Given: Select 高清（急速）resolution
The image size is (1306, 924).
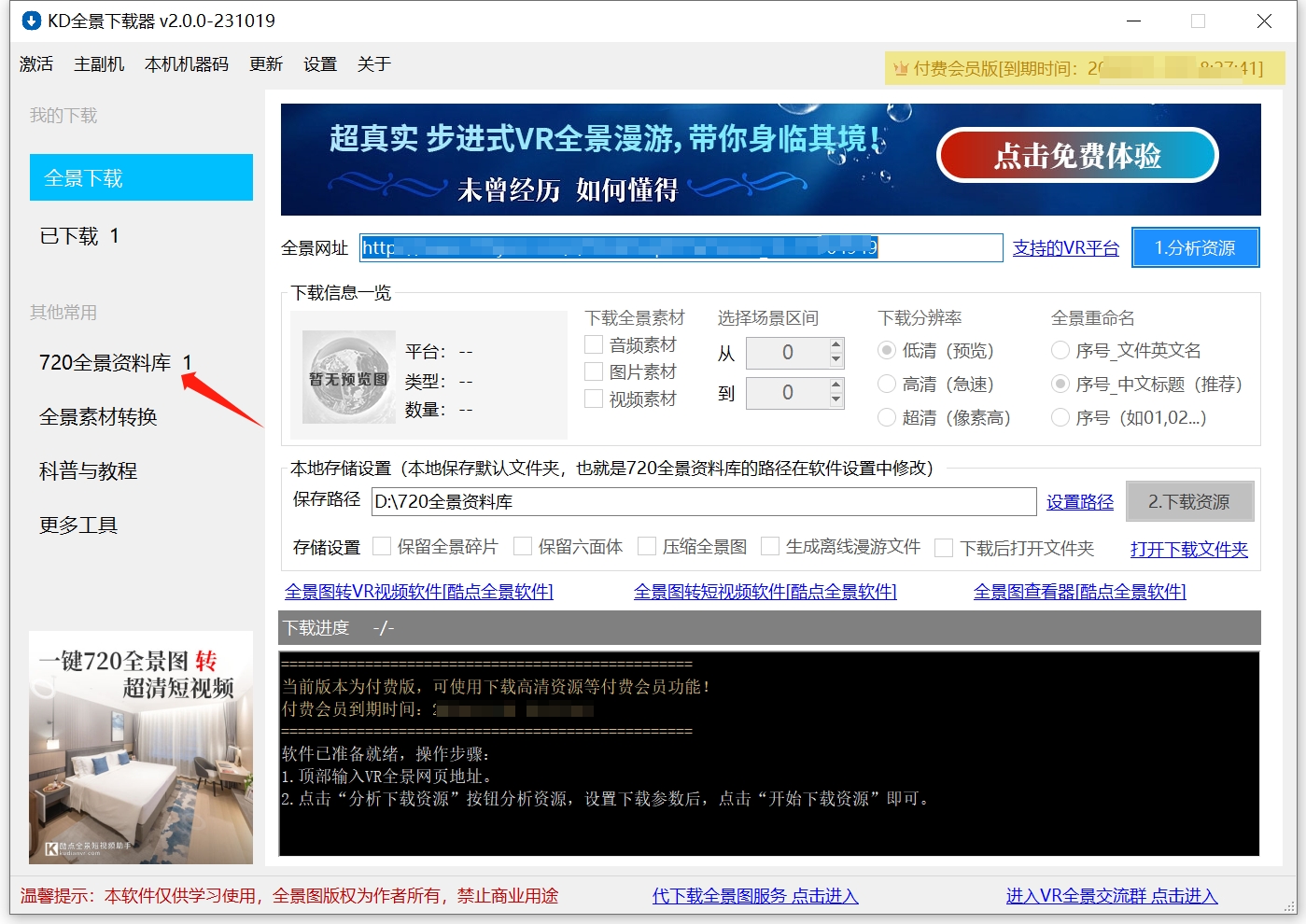Looking at the screenshot, I should (x=887, y=385).
